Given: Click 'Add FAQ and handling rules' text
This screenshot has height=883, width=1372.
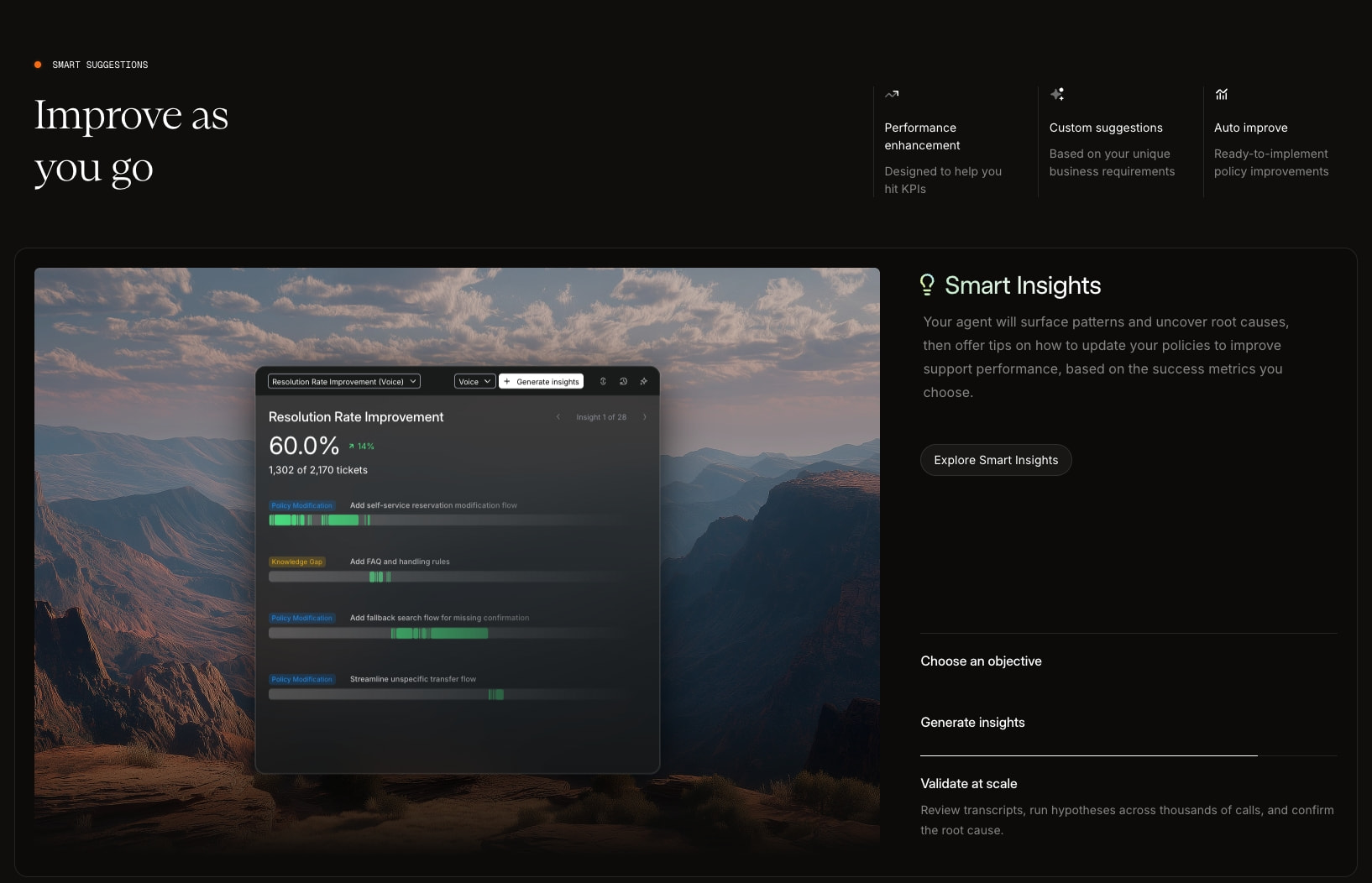Looking at the screenshot, I should click(400, 562).
